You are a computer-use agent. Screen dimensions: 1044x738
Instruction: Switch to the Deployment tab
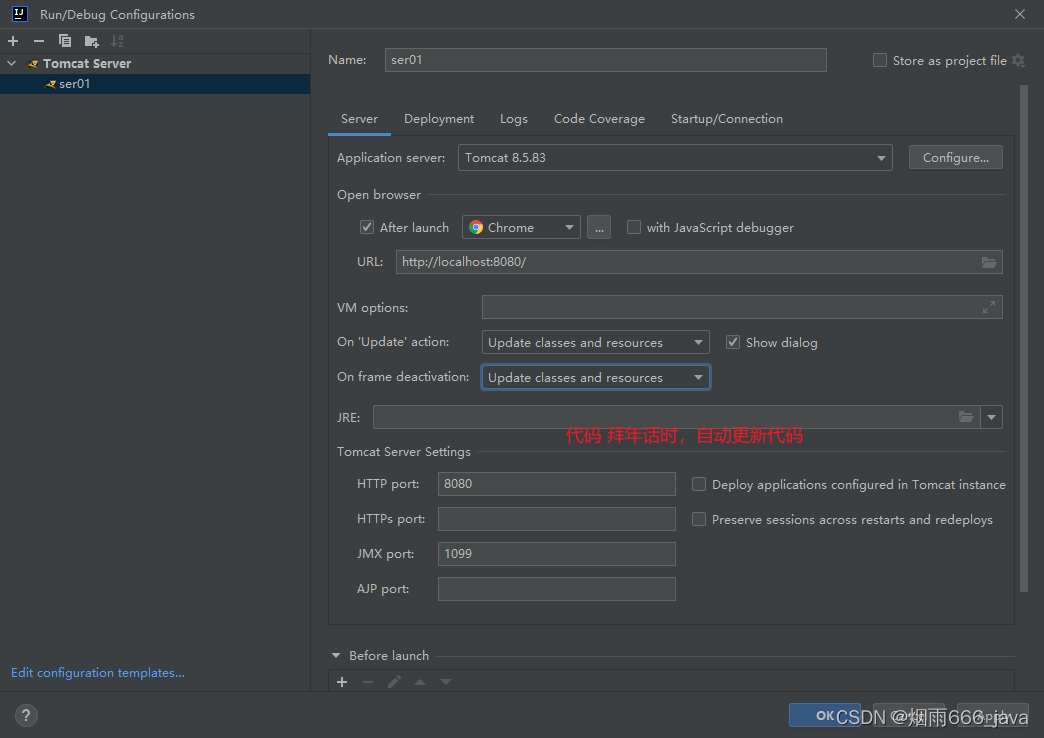coord(439,119)
